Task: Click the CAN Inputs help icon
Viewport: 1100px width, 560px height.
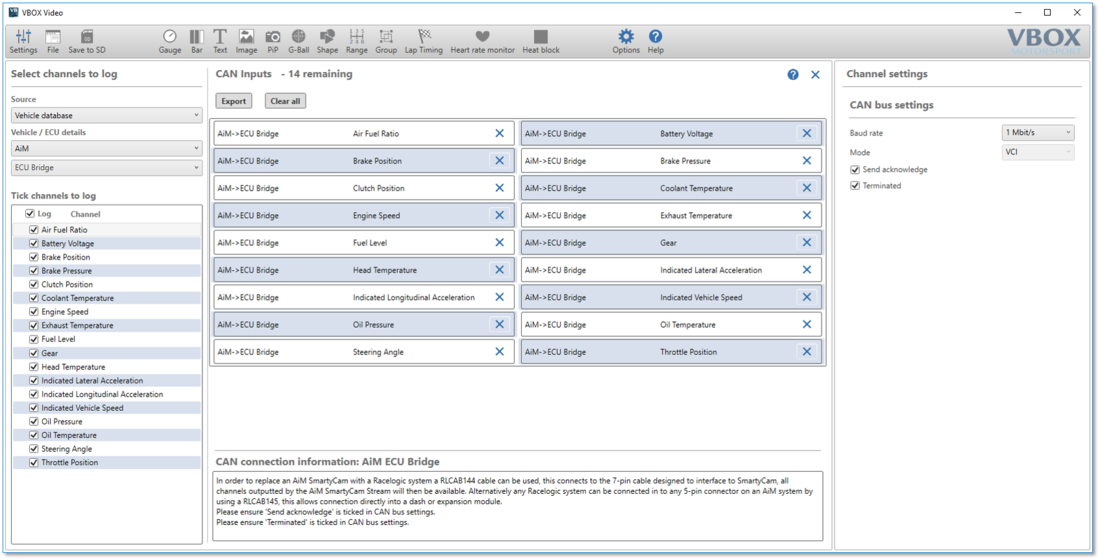Action: [x=793, y=74]
